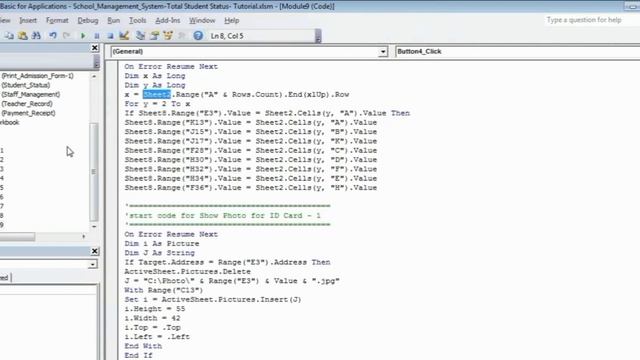Open the Run menu

click(113, 20)
